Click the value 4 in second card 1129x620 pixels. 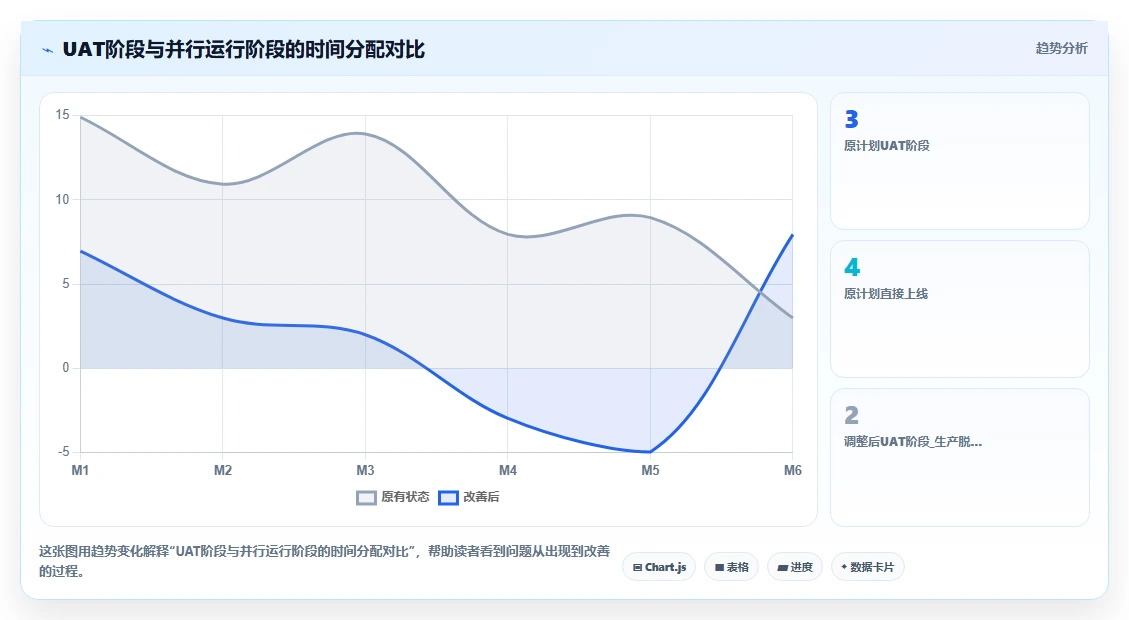[852, 267]
